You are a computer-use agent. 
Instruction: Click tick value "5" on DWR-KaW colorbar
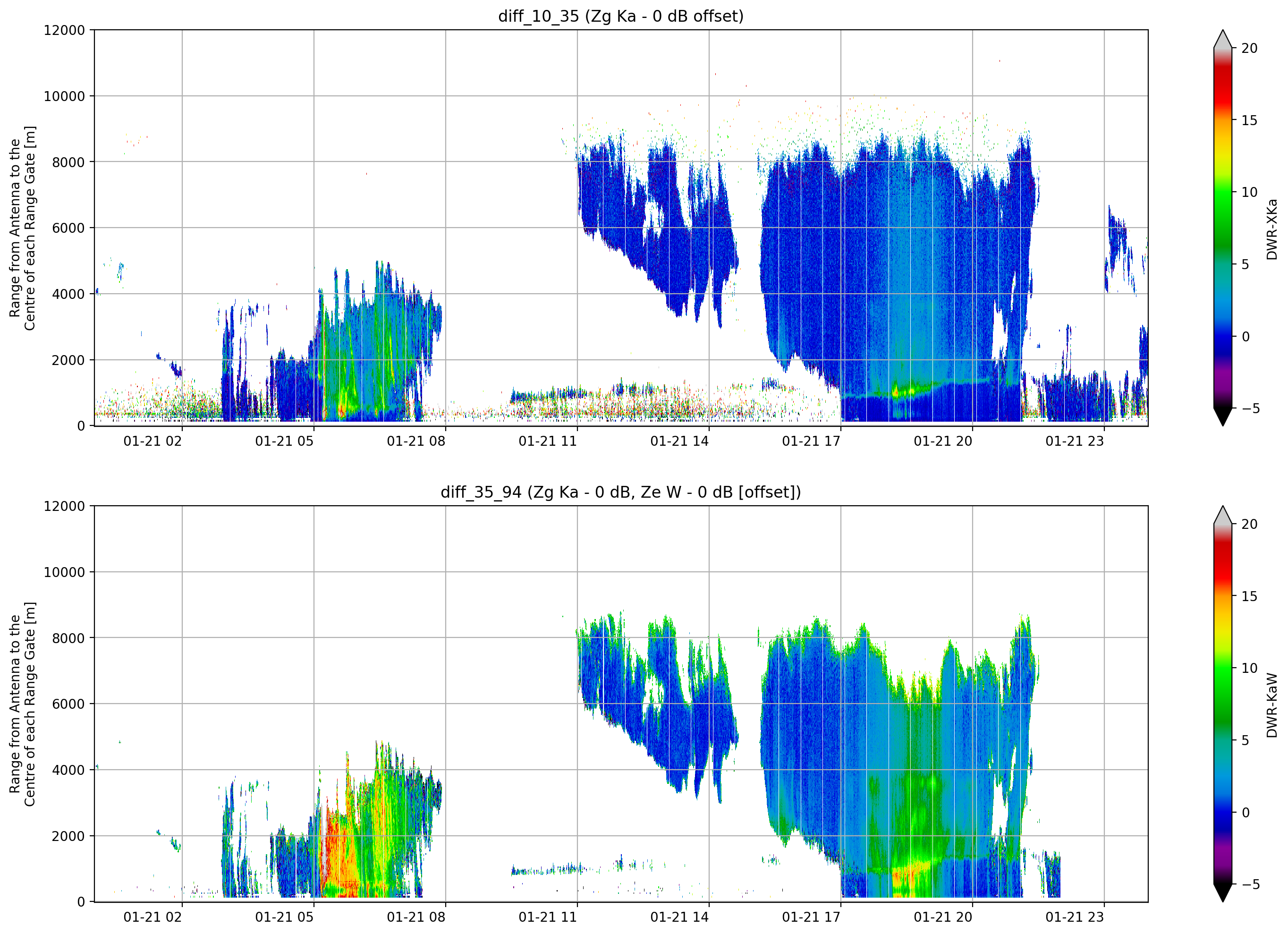(1246, 740)
